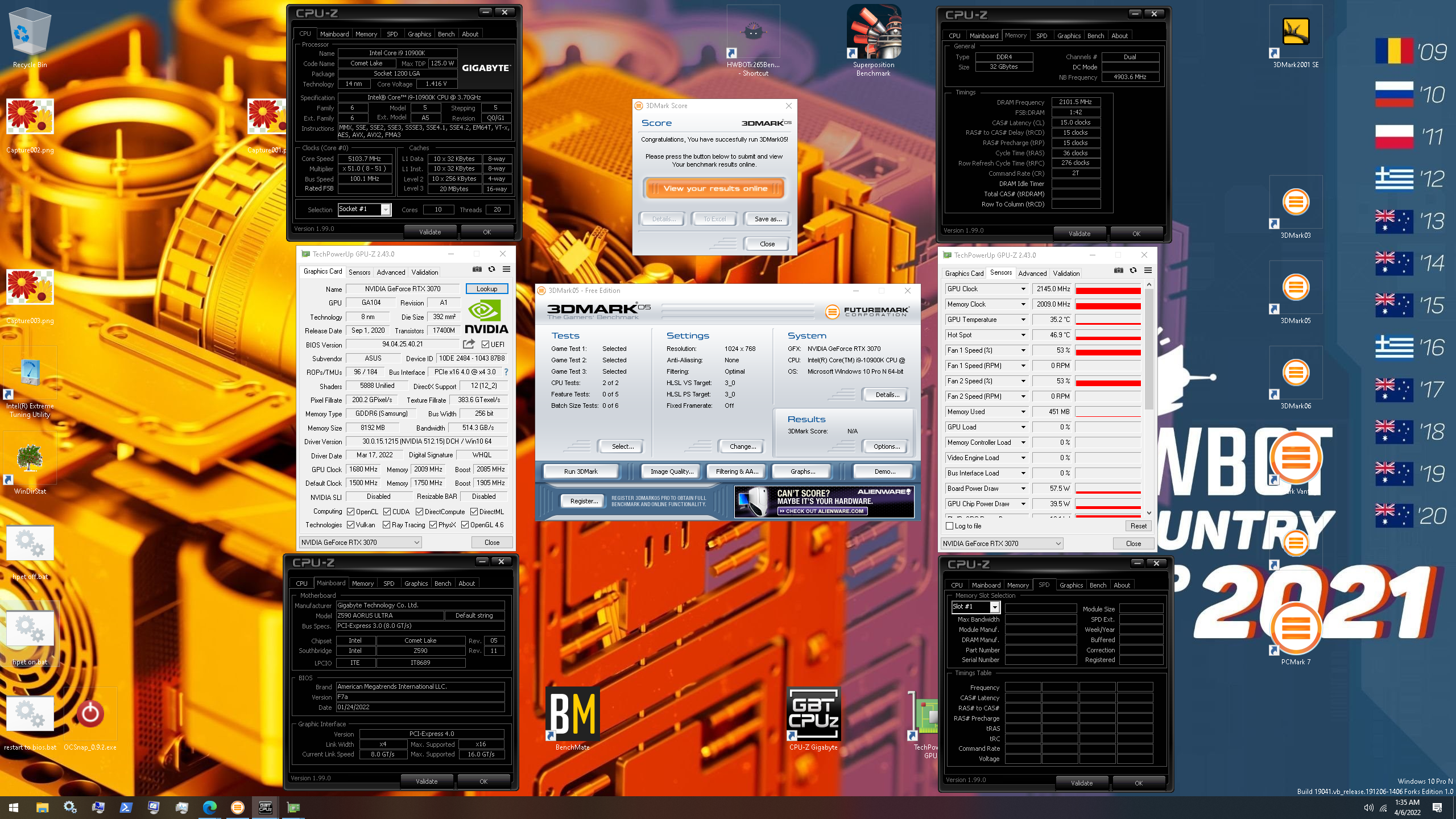Click the GPU Temperature sensor graph
The image size is (1456, 819).
(1108, 320)
